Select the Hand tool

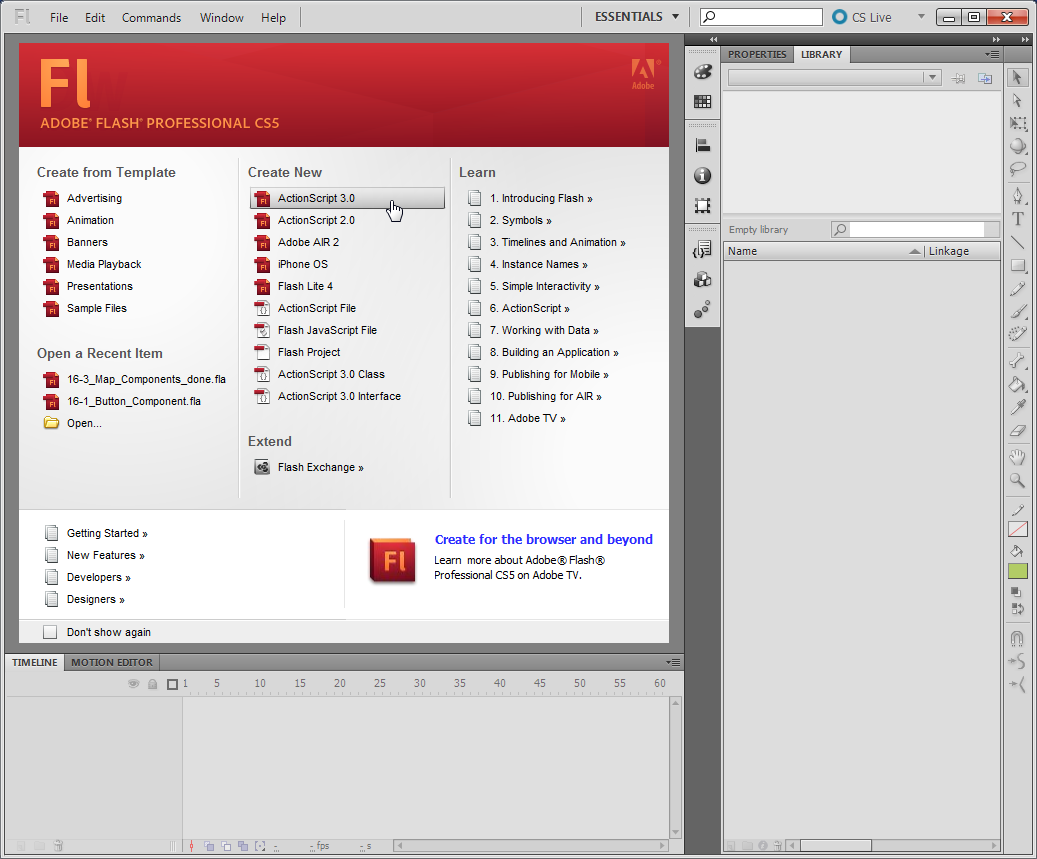point(1017,456)
